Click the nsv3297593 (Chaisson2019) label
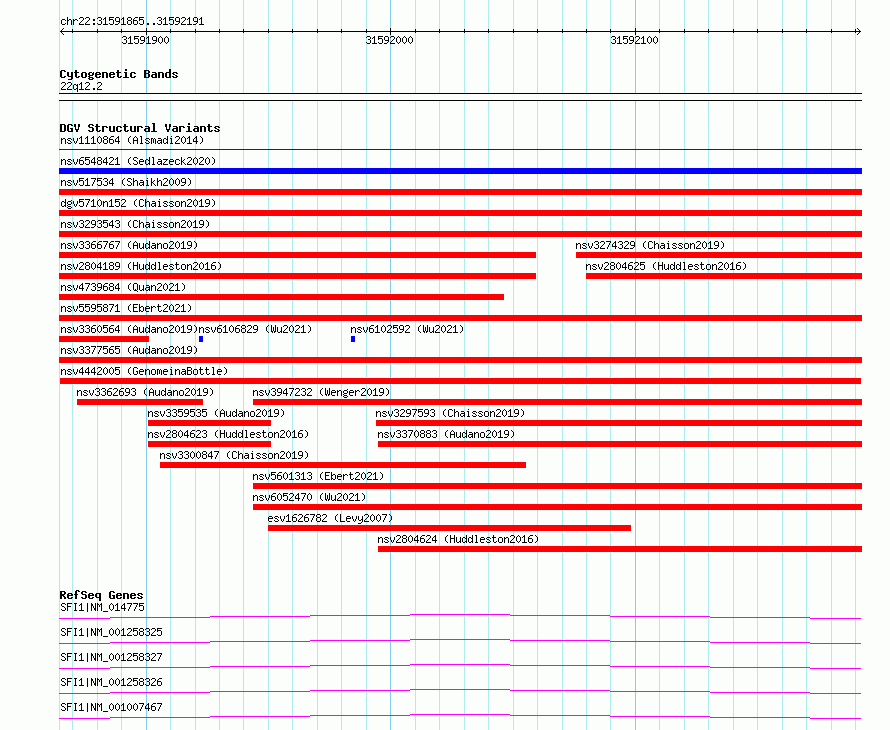Viewport: 890px width, 730px height. 450,413
